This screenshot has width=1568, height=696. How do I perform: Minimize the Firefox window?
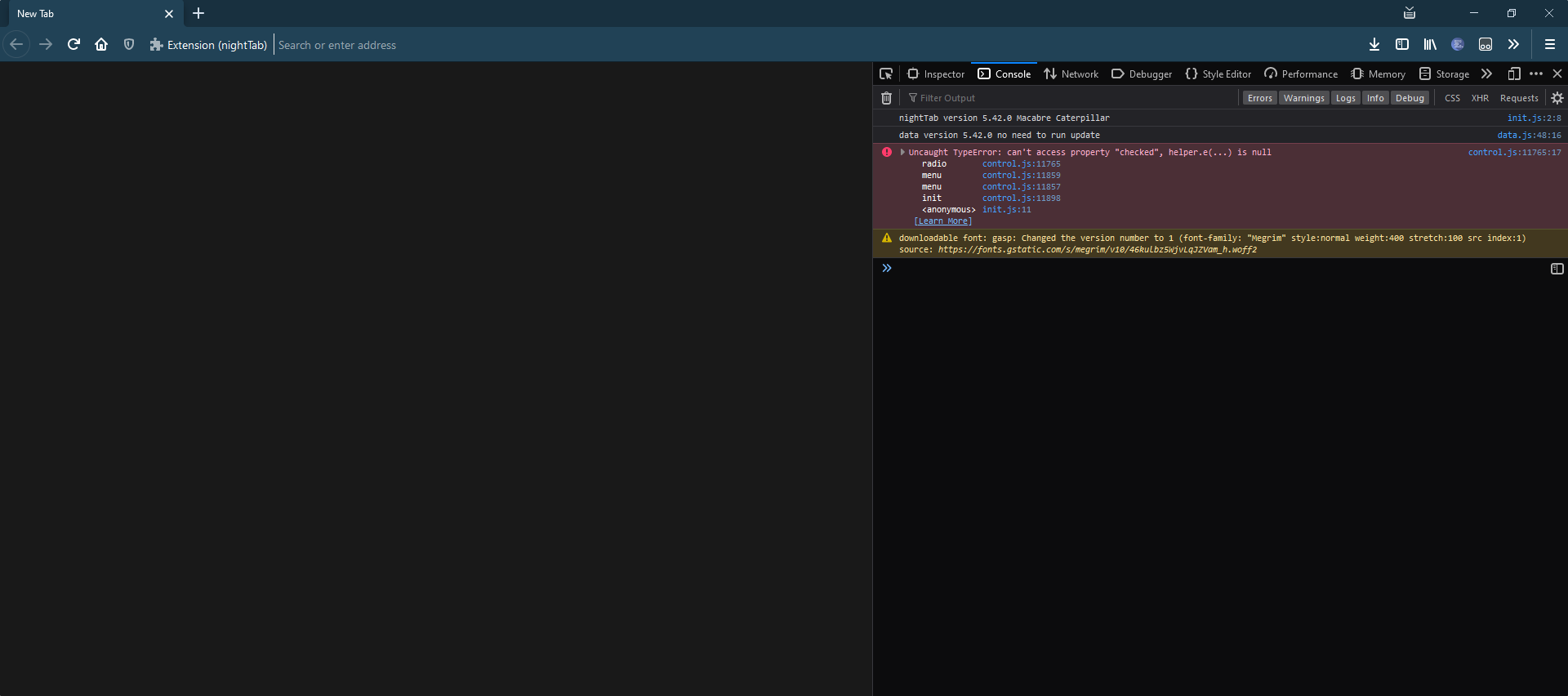(1474, 13)
